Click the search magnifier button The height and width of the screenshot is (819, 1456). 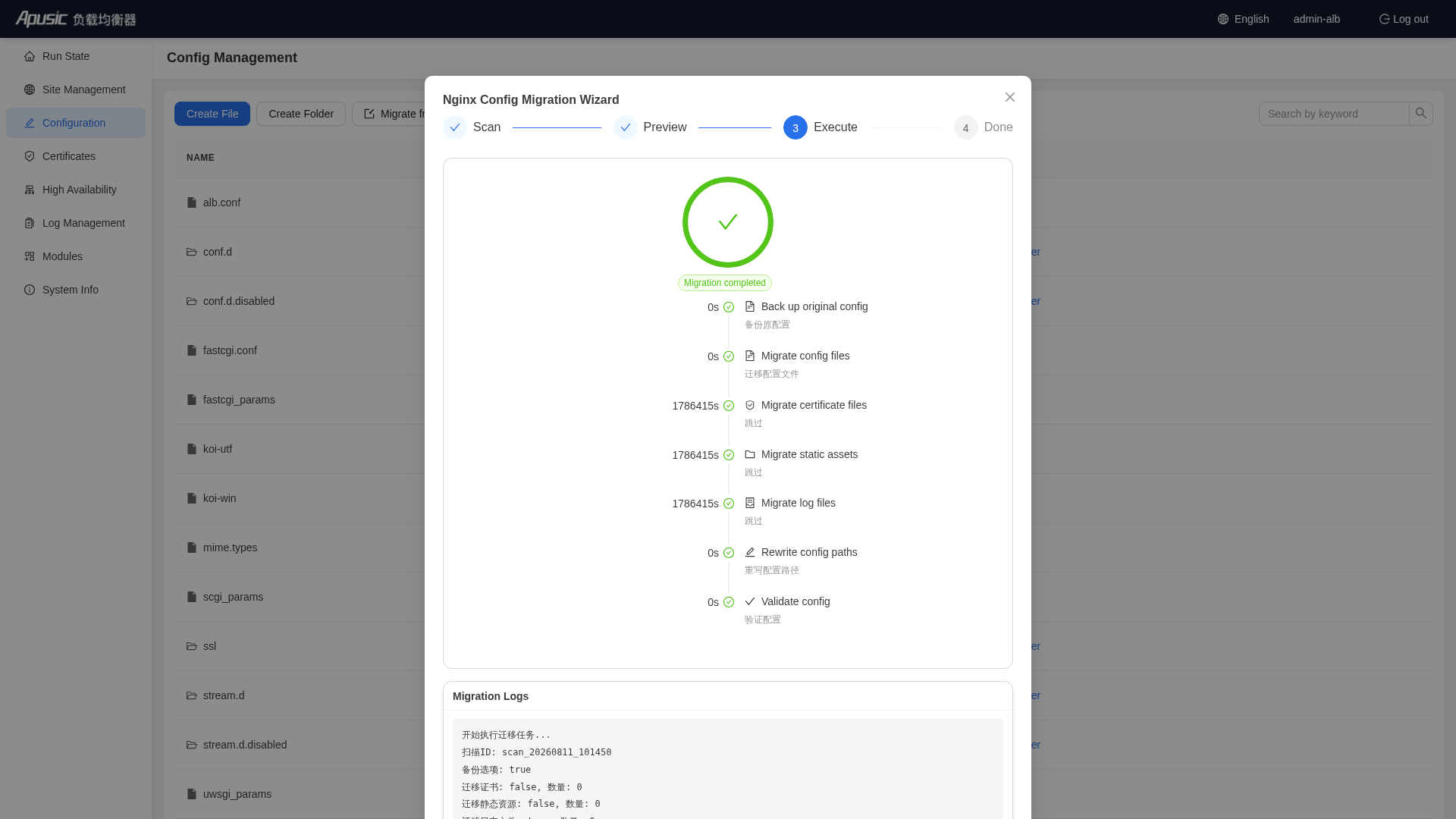coord(1421,114)
